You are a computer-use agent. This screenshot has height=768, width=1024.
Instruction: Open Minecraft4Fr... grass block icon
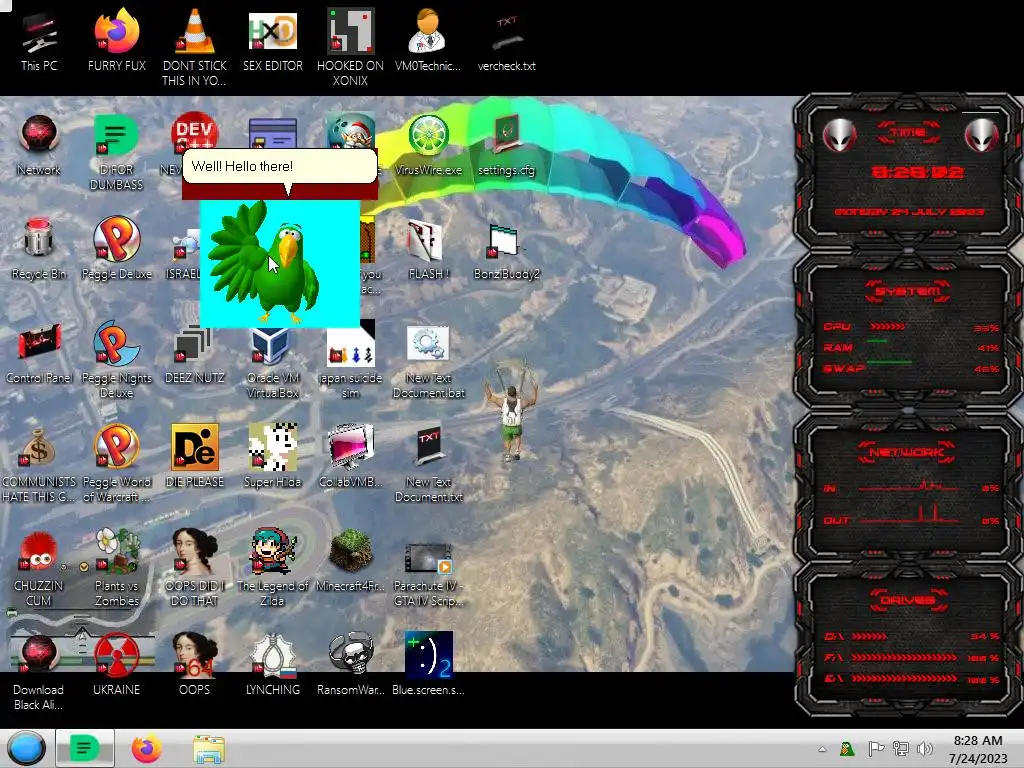tap(350, 560)
